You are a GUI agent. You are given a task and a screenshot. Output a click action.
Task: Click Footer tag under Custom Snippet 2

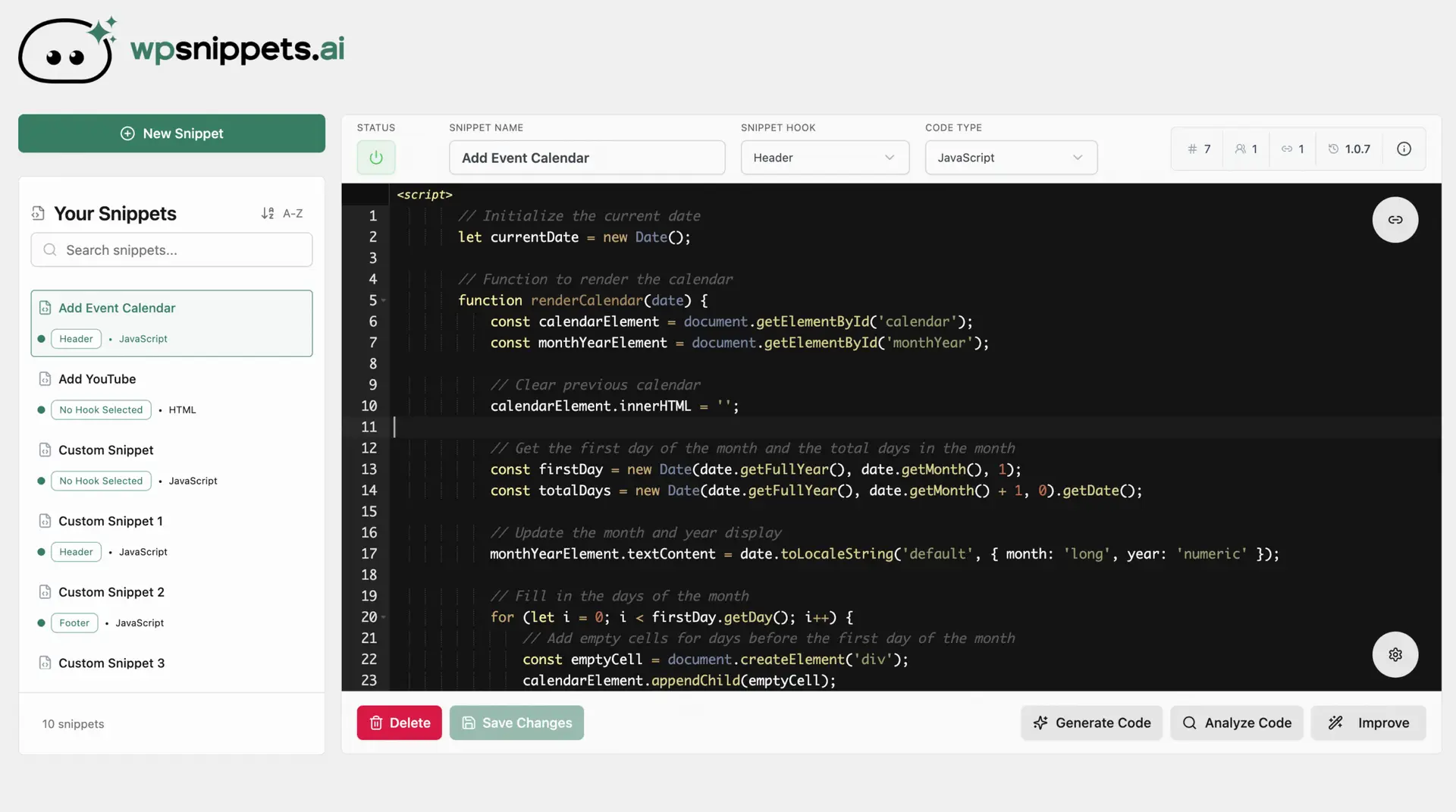(74, 623)
